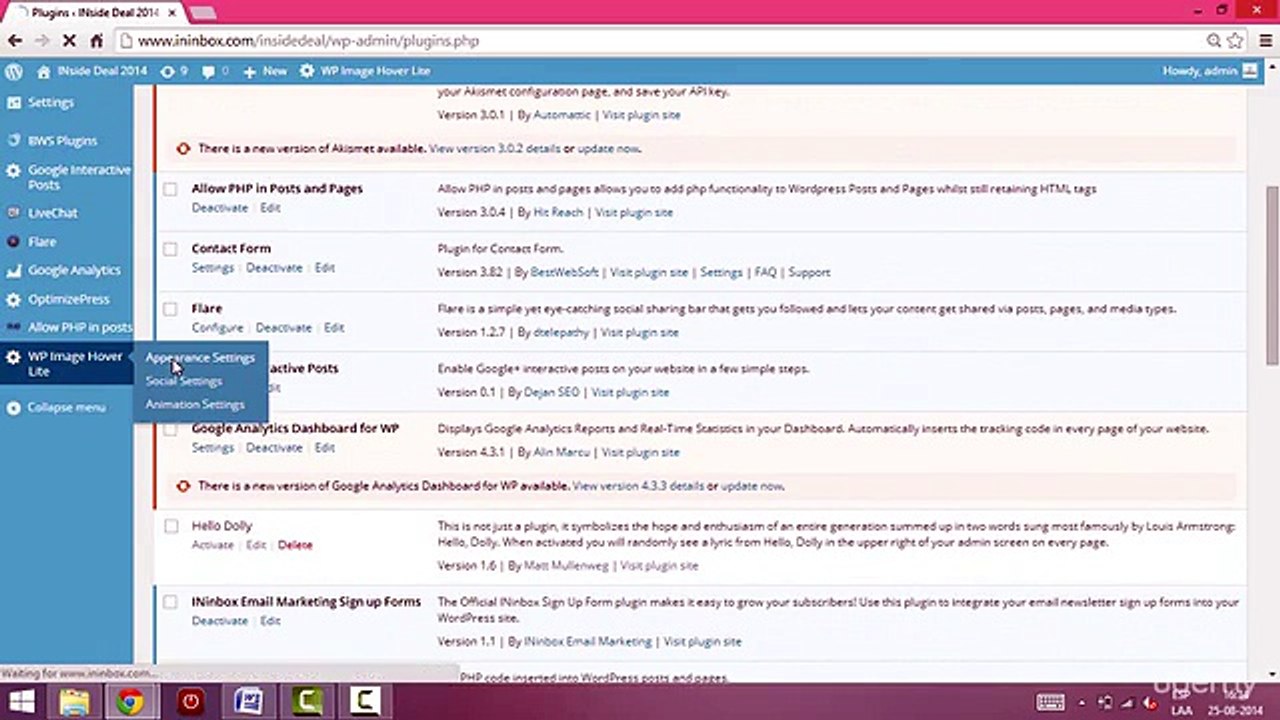Click the browser home button
The width and height of the screenshot is (1280, 720).
96,41
